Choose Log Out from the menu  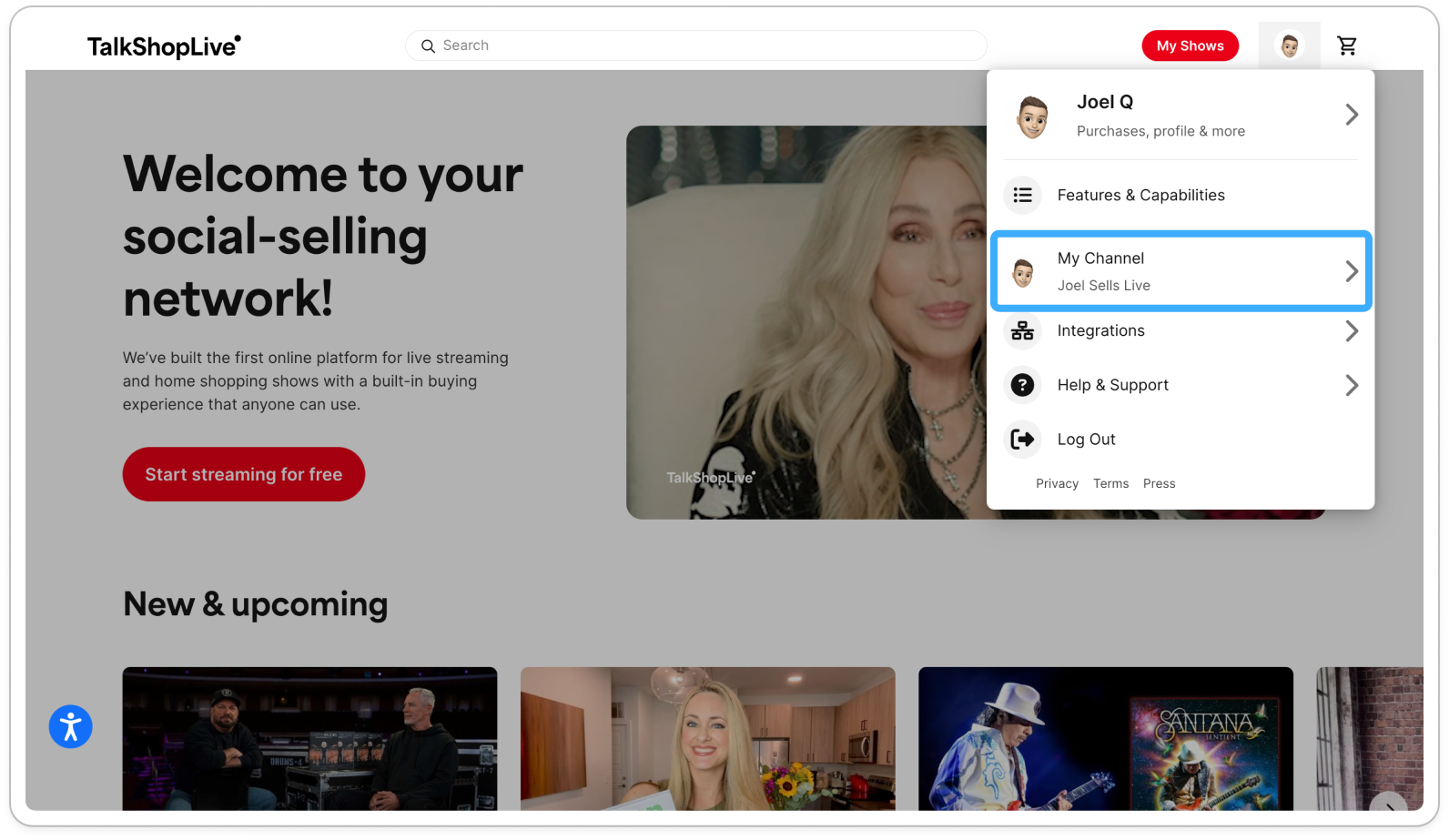pyautogui.click(x=1180, y=440)
